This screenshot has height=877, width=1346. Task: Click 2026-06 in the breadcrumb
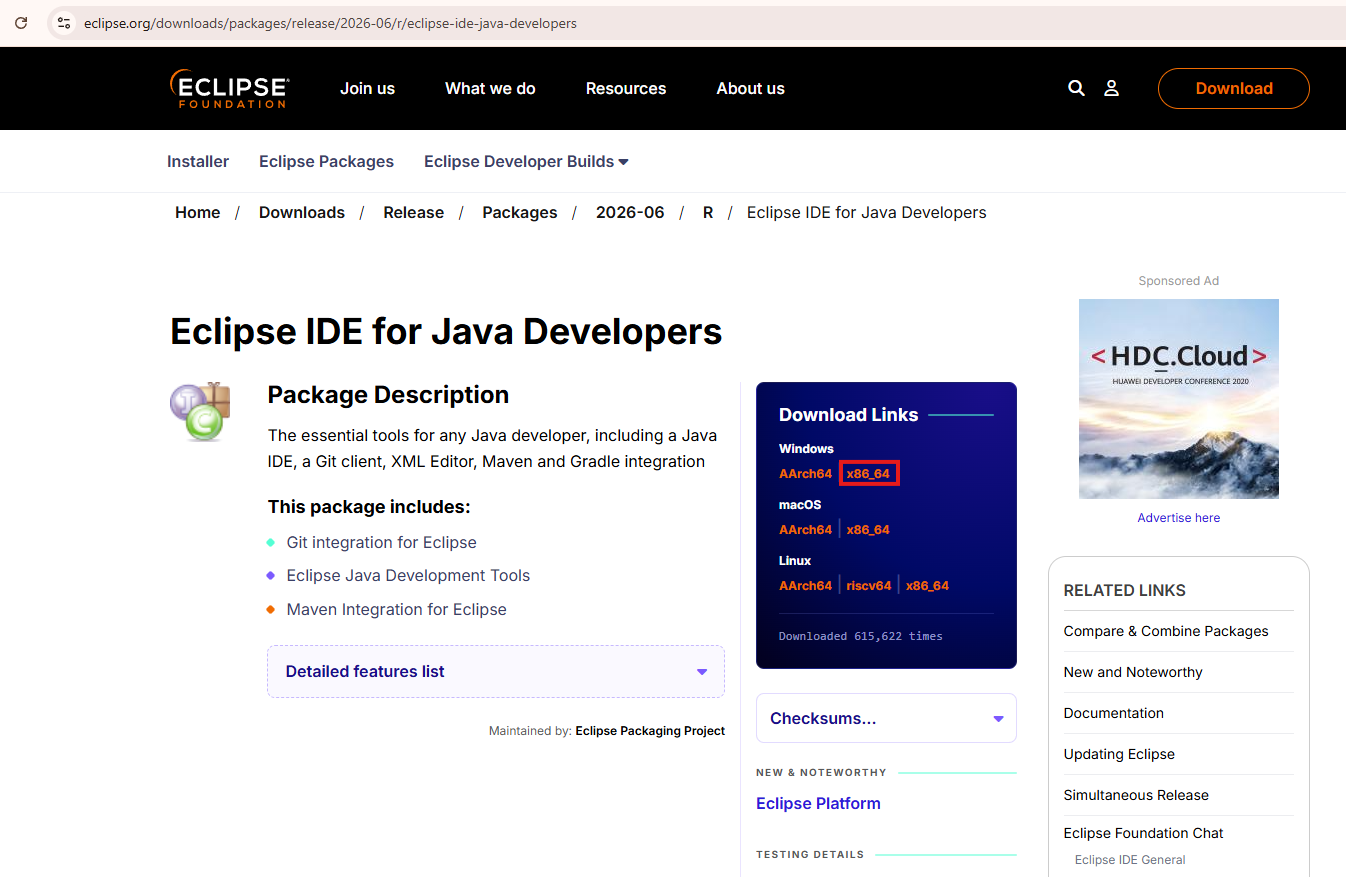[630, 212]
